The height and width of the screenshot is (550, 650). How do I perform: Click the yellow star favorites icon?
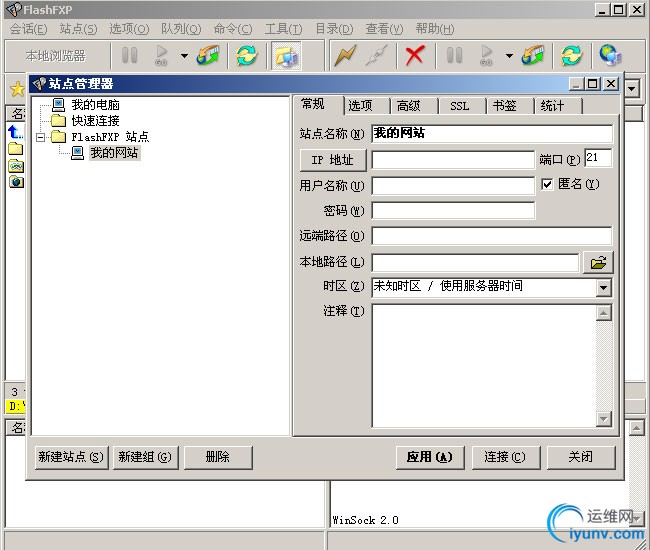tap(17, 89)
